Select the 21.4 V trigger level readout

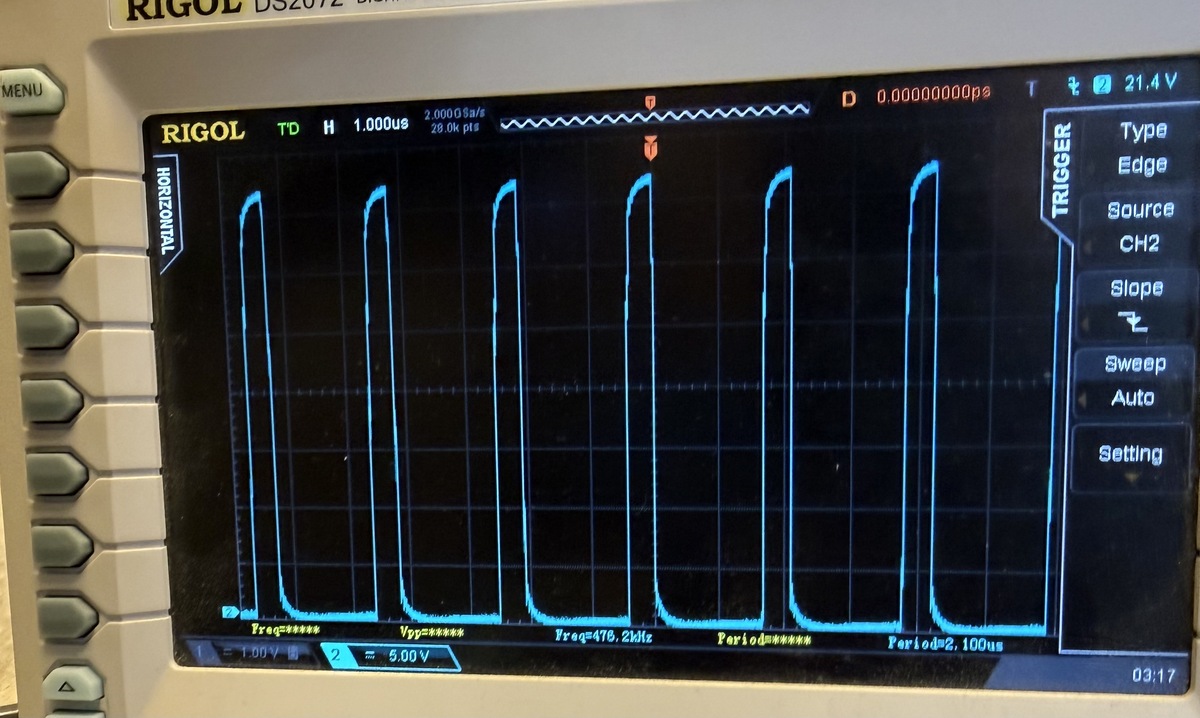click(1151, 84)
